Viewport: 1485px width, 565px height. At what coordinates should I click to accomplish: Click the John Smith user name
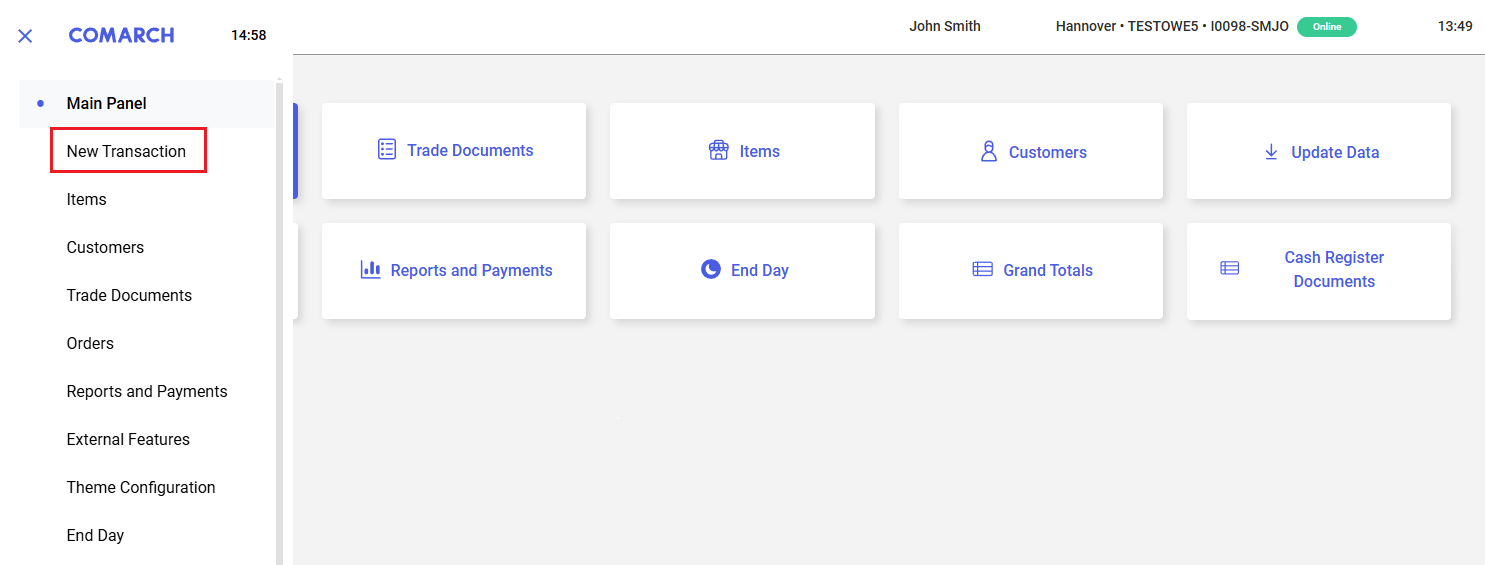[x=945, y=26]
